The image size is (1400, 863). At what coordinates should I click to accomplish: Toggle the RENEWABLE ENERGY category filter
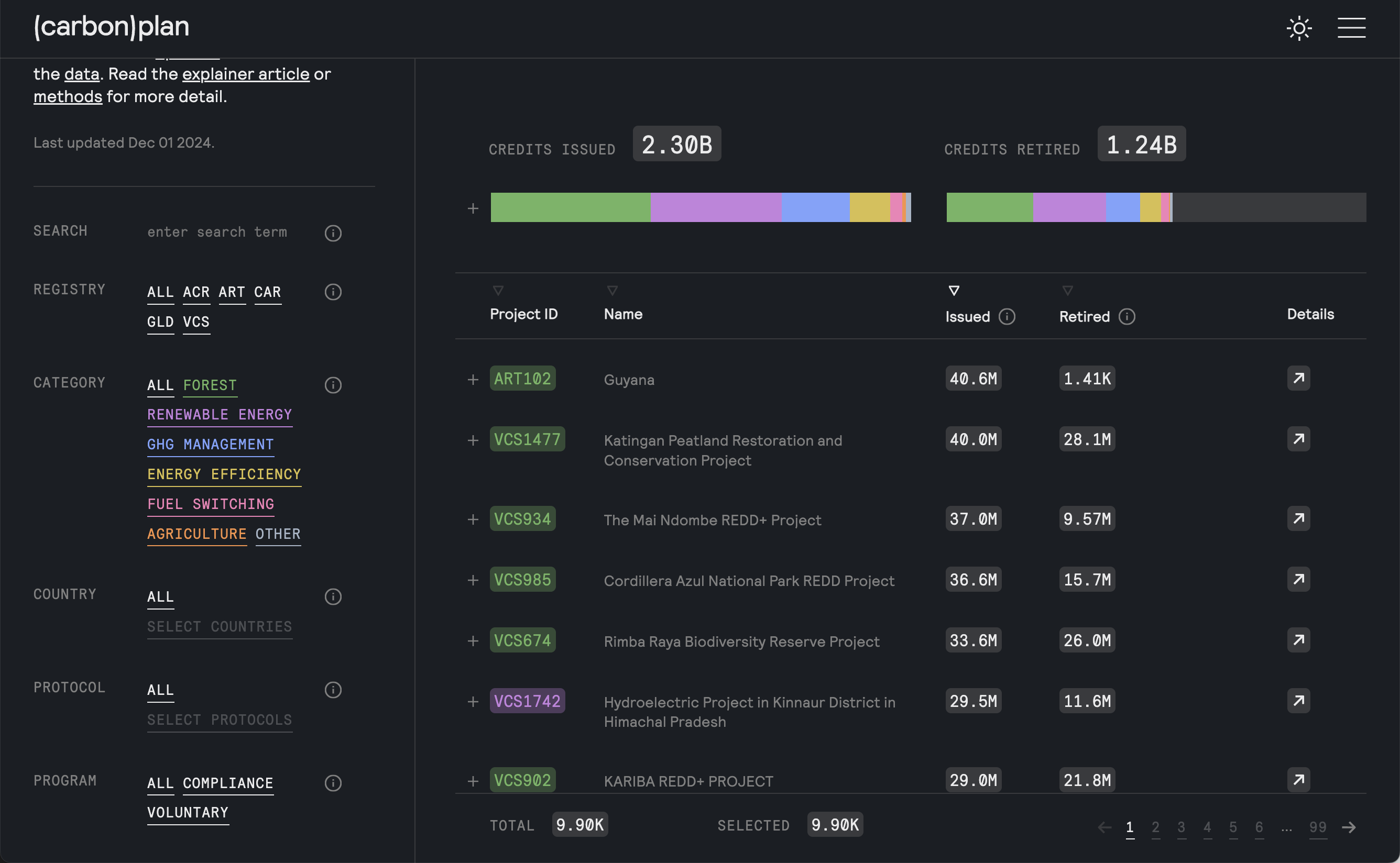[219, 415]
